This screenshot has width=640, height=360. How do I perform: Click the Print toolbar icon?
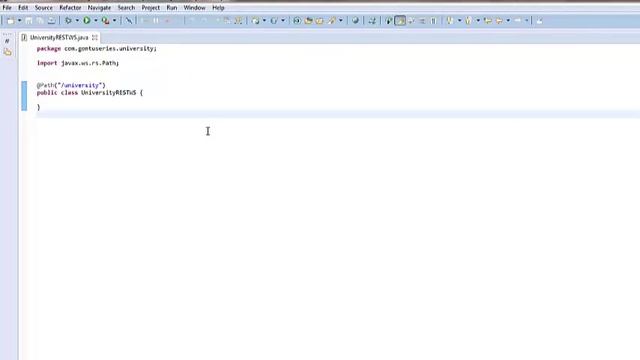tap(51, 20)
